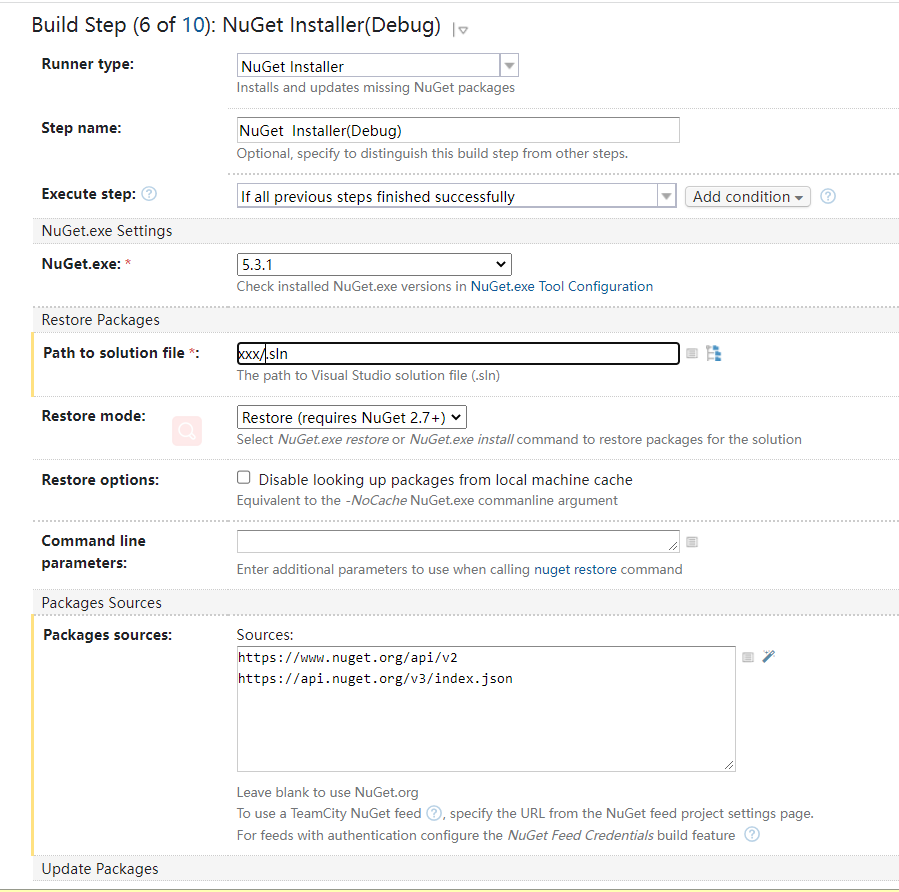Open help for Execute step
Image resolution: width=899 pixels, height=892 pixels.
[147, 194]
